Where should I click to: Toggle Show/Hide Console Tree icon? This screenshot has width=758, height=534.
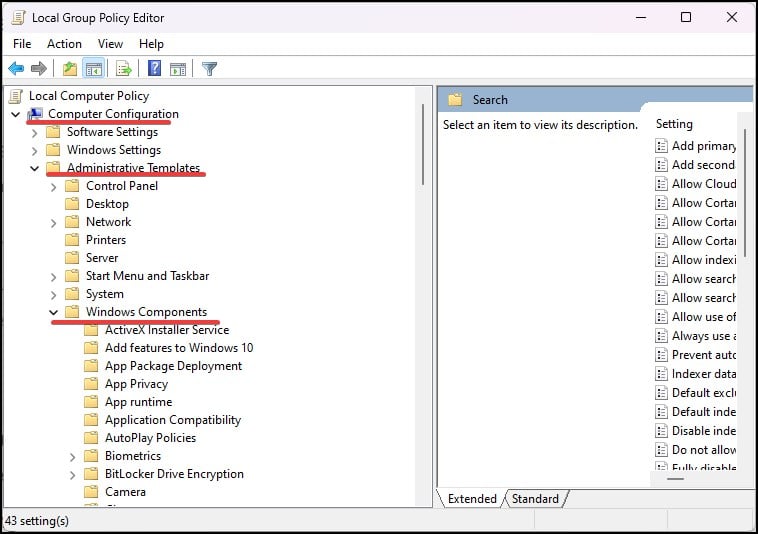coord(94,69)
